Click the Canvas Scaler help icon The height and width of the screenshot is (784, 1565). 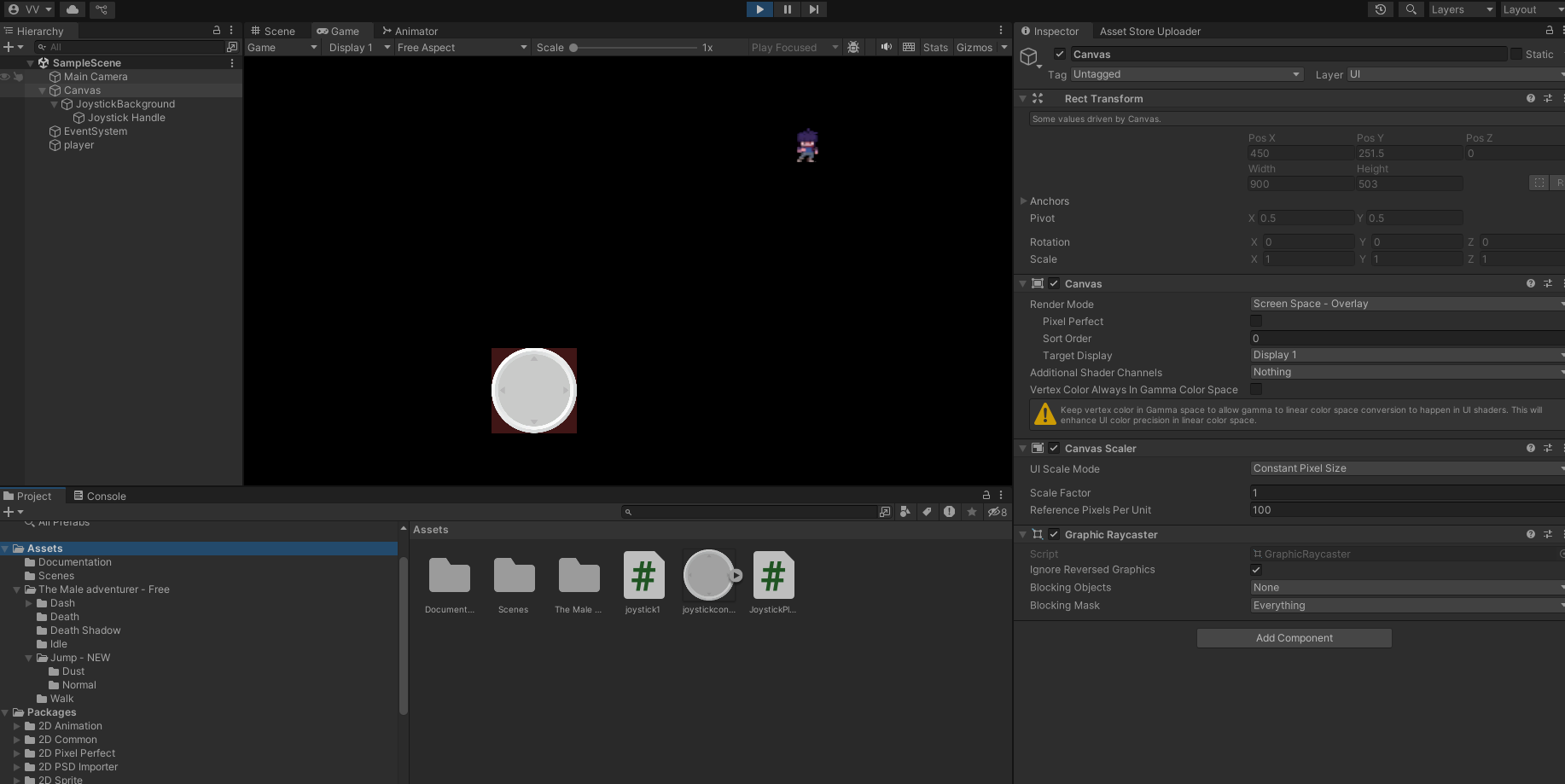pos(1530,448)
